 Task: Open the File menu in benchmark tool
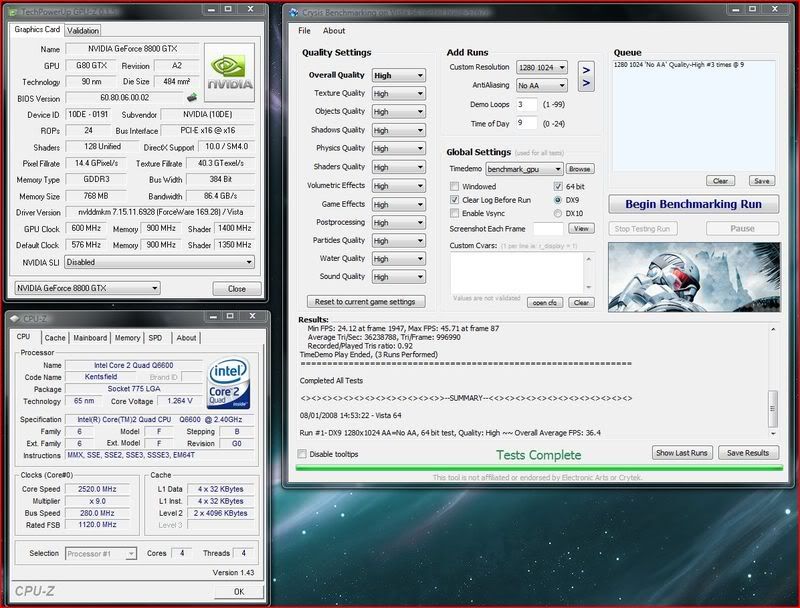click(304, 31)
